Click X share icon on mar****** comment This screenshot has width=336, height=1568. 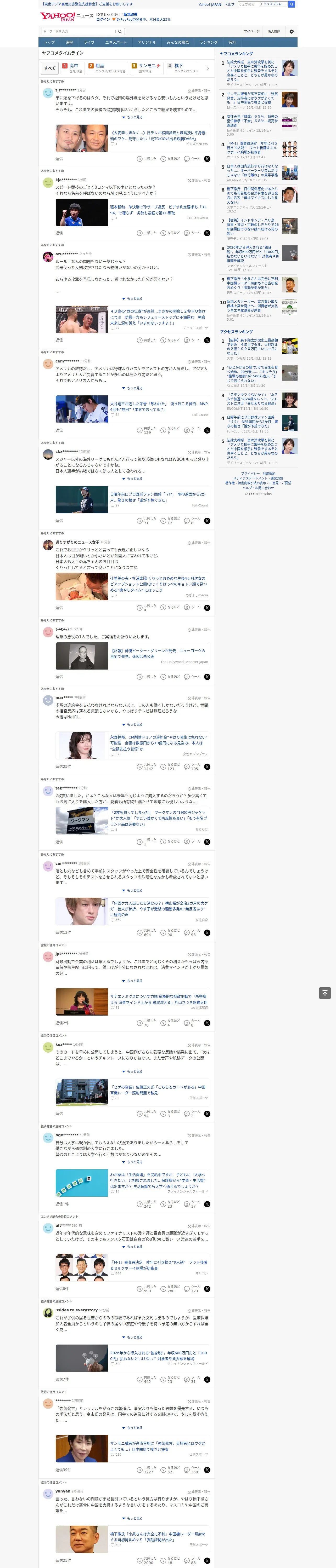point(207,767)
